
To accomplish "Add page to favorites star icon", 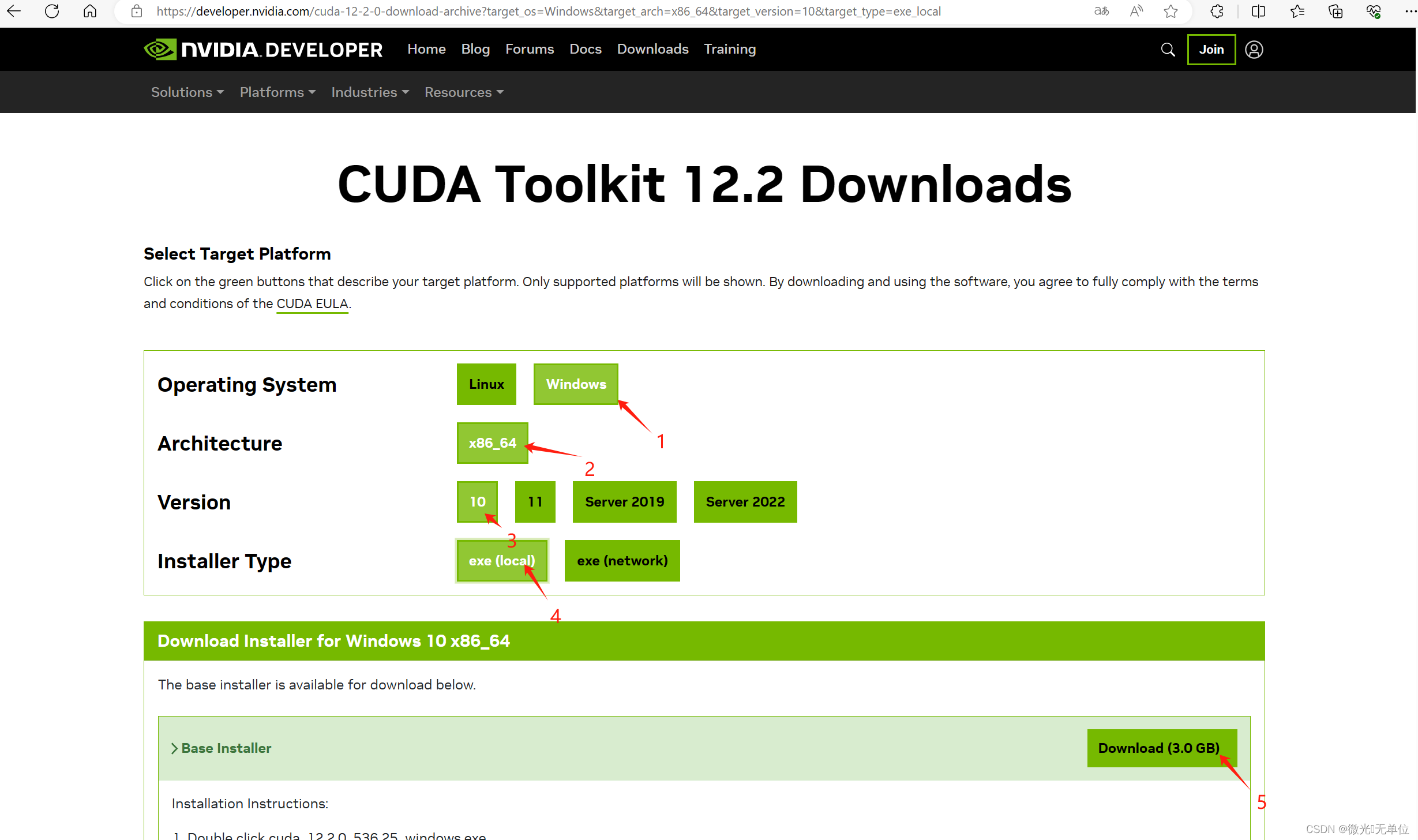I will (x=1171, y=11).
